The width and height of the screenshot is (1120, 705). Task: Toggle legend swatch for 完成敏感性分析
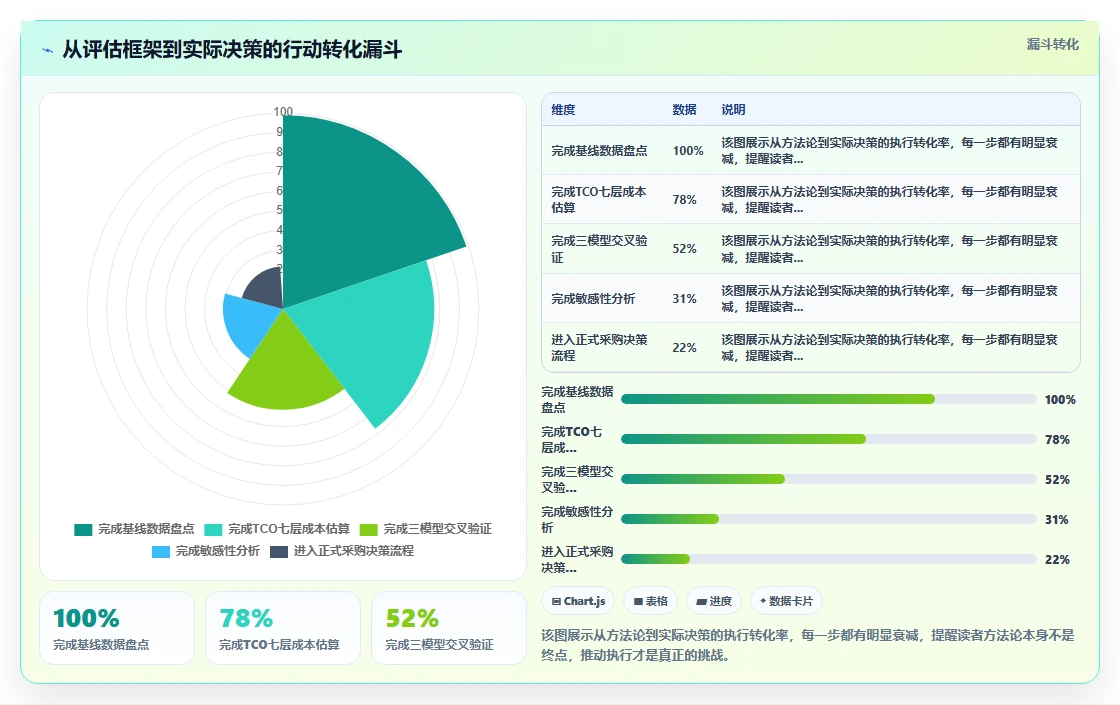pos(161,551)
